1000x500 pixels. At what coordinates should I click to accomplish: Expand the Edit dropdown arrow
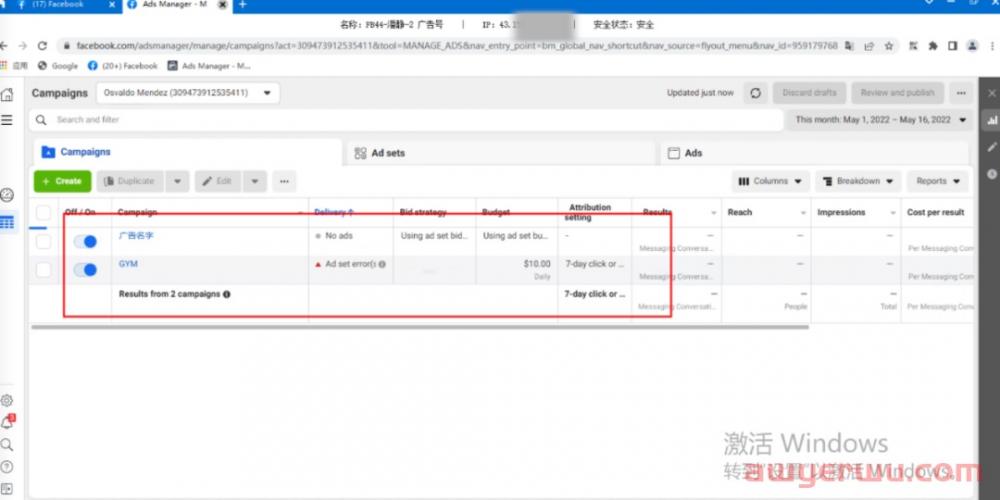coord(254,181)
